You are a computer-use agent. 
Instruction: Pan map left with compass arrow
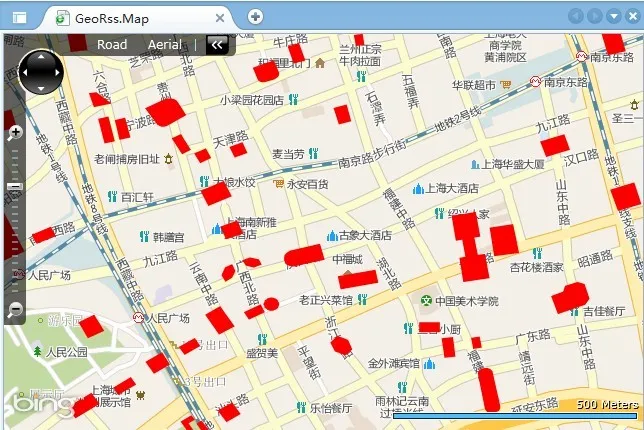click(25, 73)
